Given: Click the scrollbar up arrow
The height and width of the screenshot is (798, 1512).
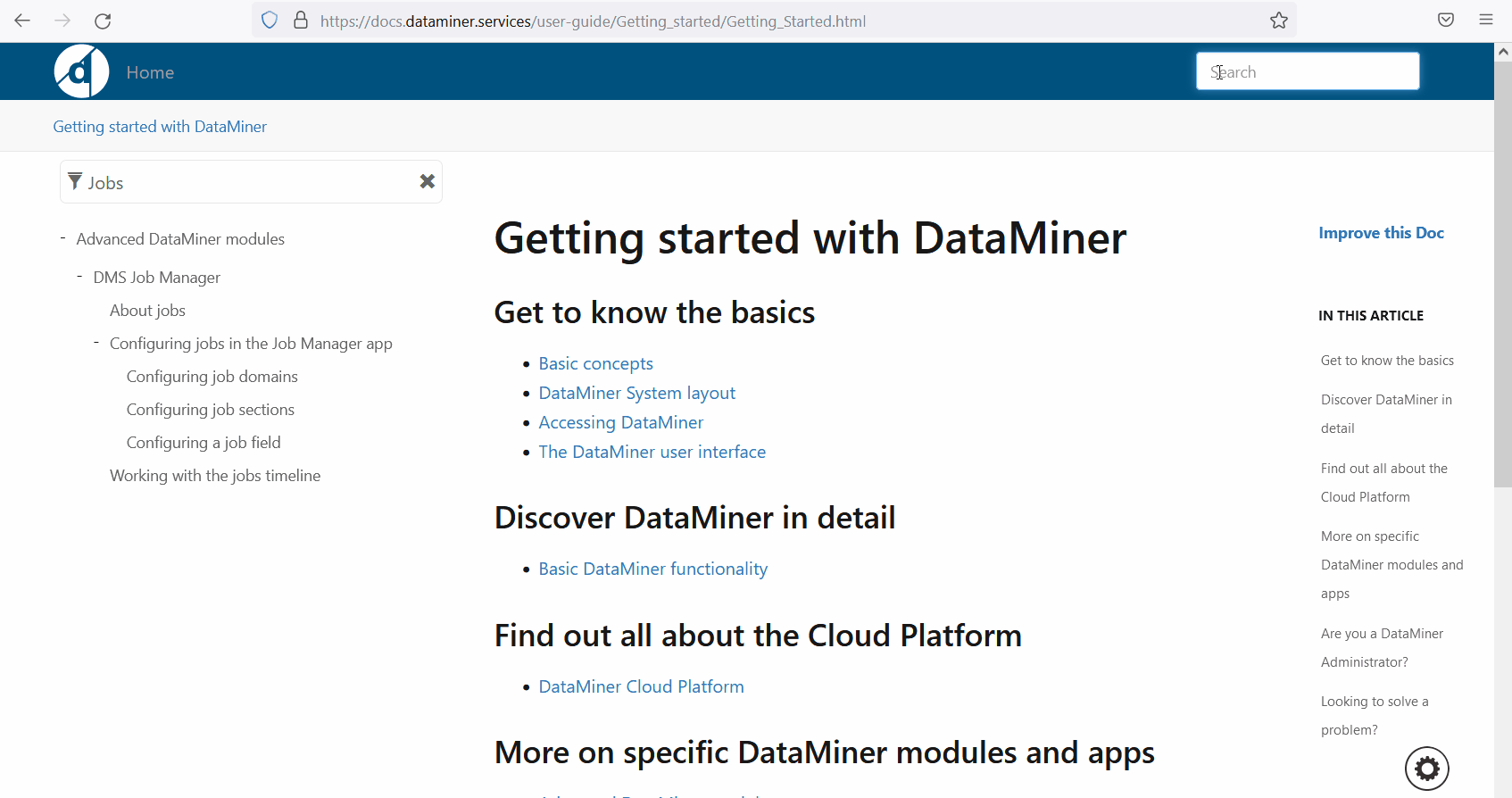Looking at the screenshot, I should pyautogui.click(x=1503, y=53).
